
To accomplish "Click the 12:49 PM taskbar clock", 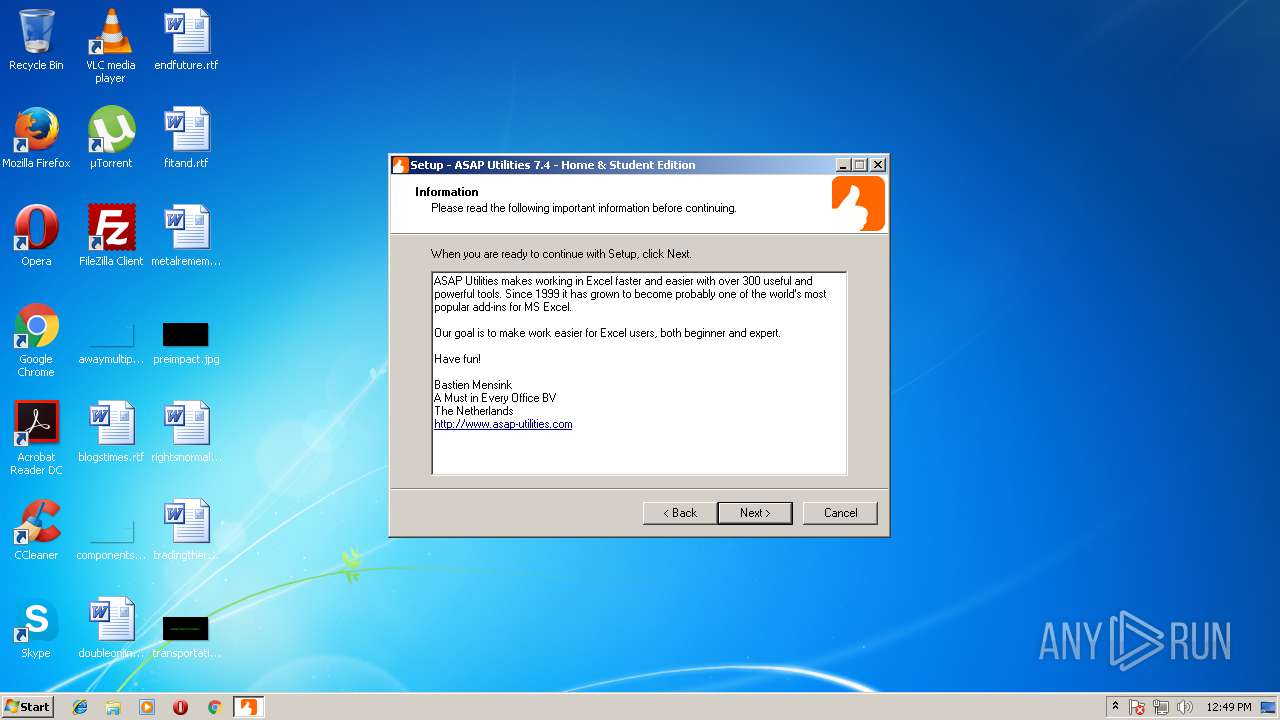I will (x=1228, y=707).
